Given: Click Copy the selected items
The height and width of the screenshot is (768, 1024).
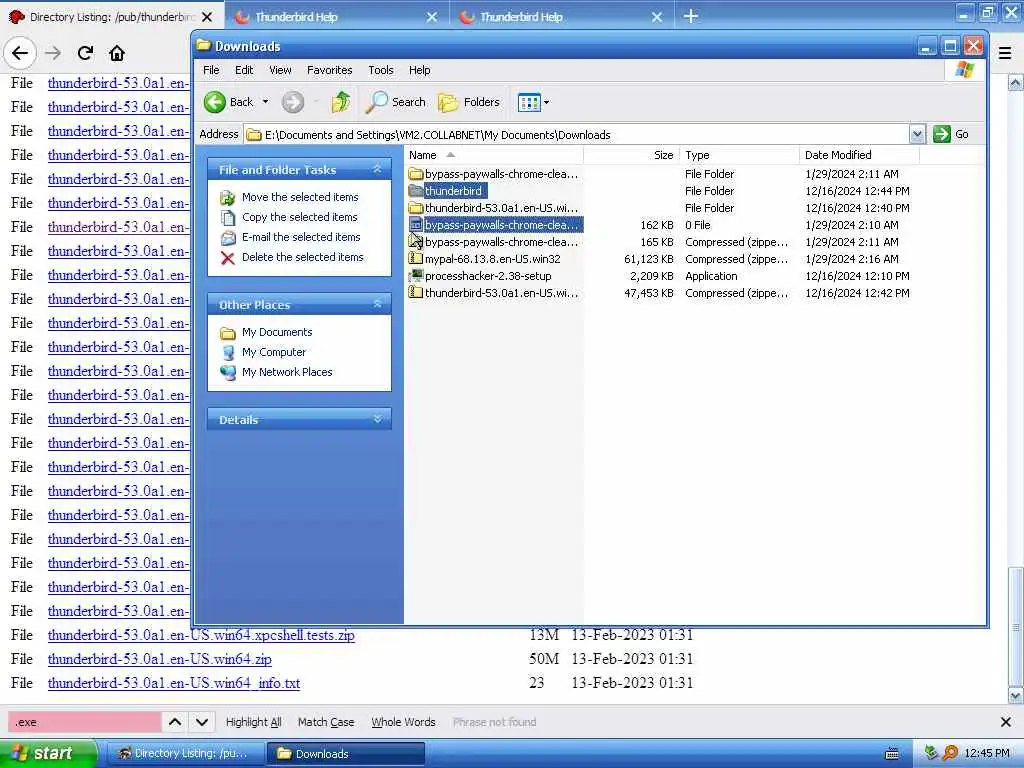Looking at the screenshot, I should [x=300, y=217].
